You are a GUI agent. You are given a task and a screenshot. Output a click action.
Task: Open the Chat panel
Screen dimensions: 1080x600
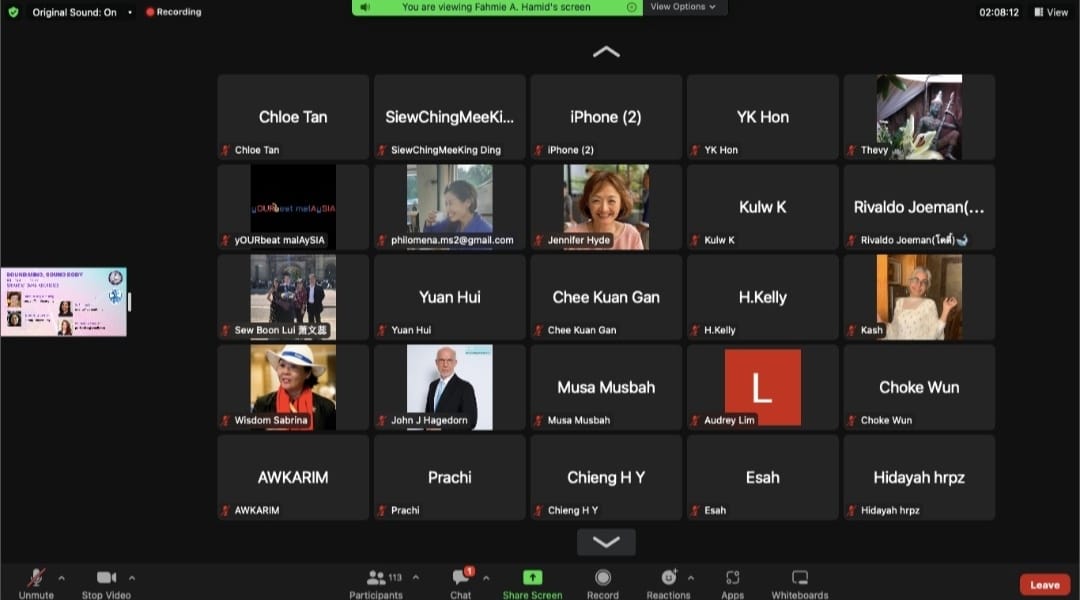pyautogui.click(x=461, y=580)
